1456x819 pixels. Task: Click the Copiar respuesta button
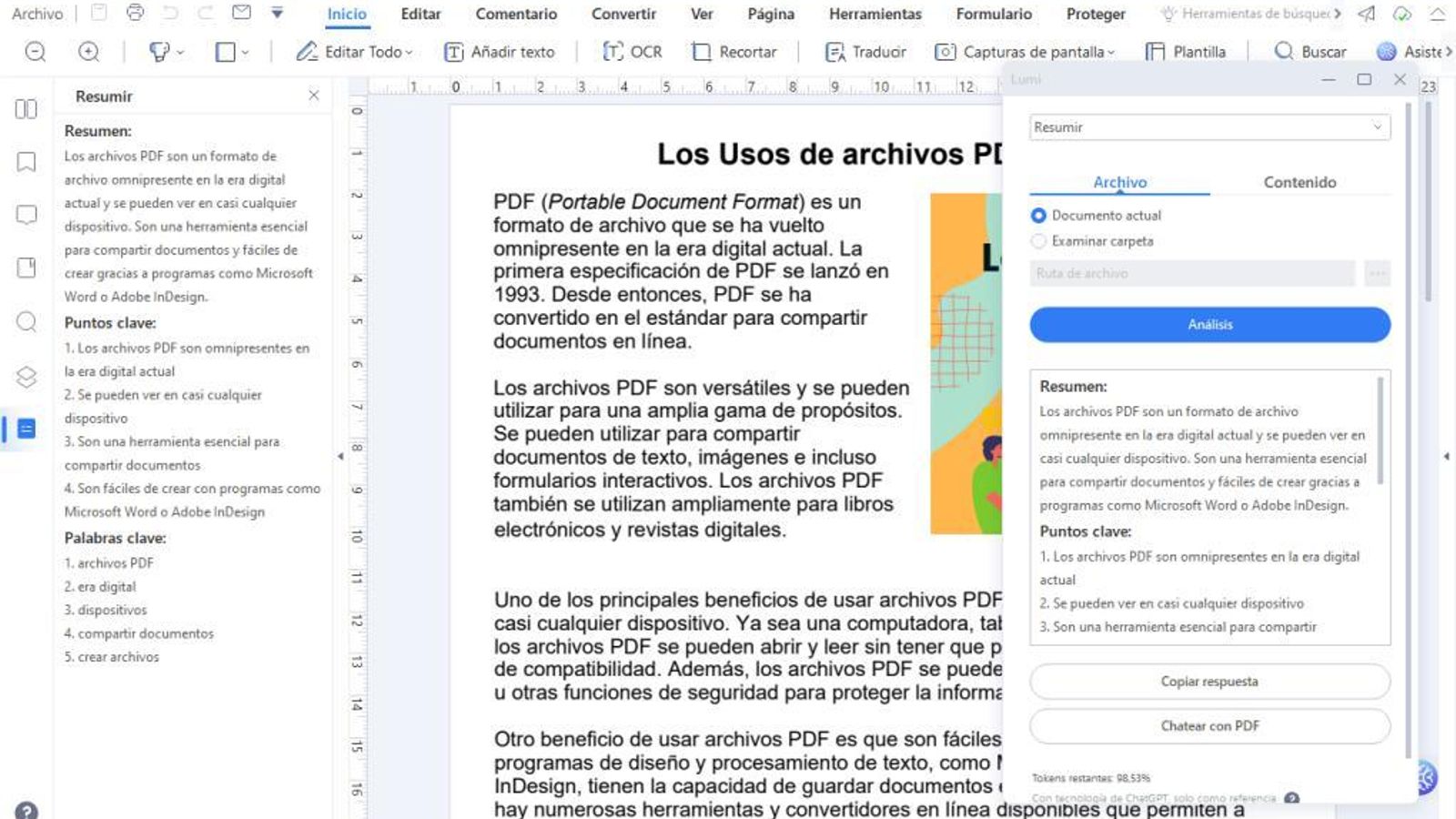coord(1209,682)
